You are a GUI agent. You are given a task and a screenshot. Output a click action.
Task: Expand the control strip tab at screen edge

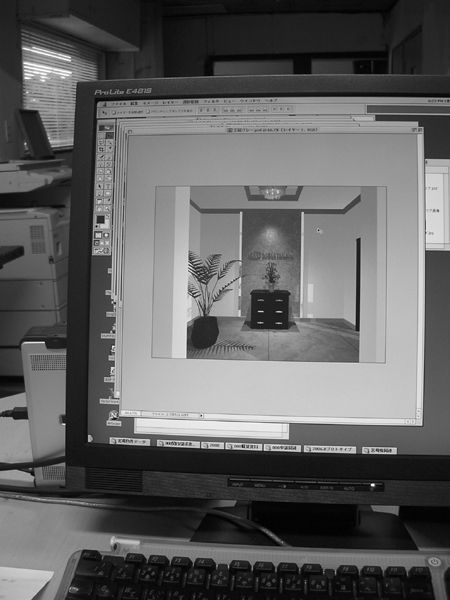[90, 438]
